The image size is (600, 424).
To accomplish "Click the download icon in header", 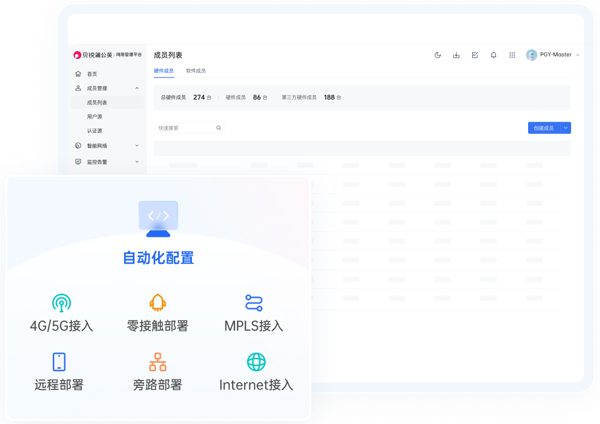I will [457, 55].
